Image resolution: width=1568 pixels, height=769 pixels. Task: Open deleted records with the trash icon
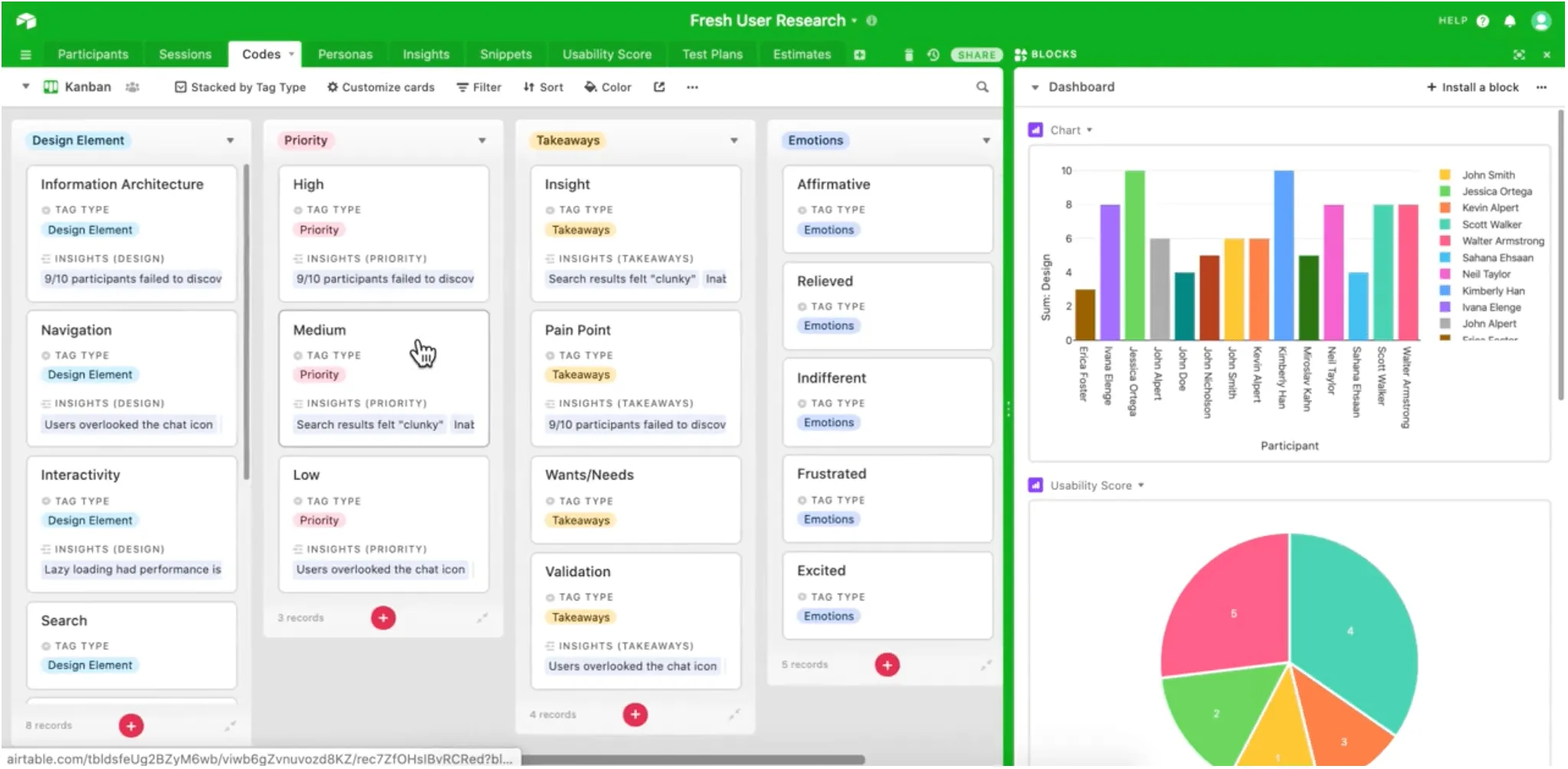click(x=909, y=54)
